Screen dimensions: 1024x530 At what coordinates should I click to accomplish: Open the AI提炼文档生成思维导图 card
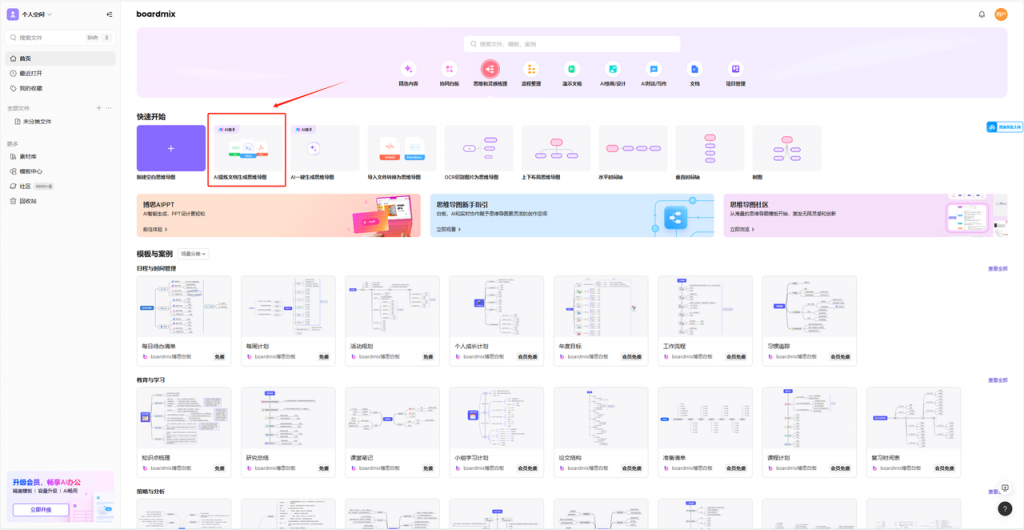248,148
